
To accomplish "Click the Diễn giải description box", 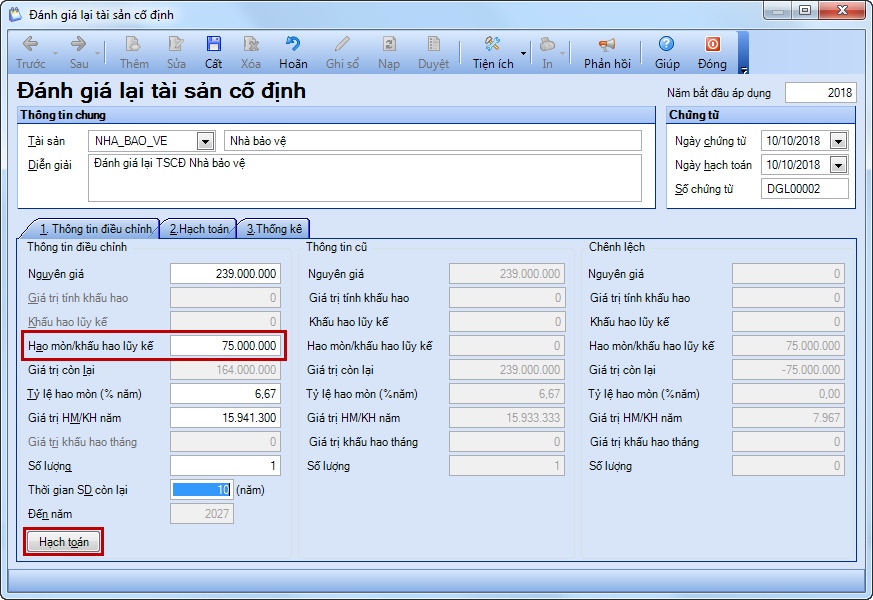I will 365,178.
